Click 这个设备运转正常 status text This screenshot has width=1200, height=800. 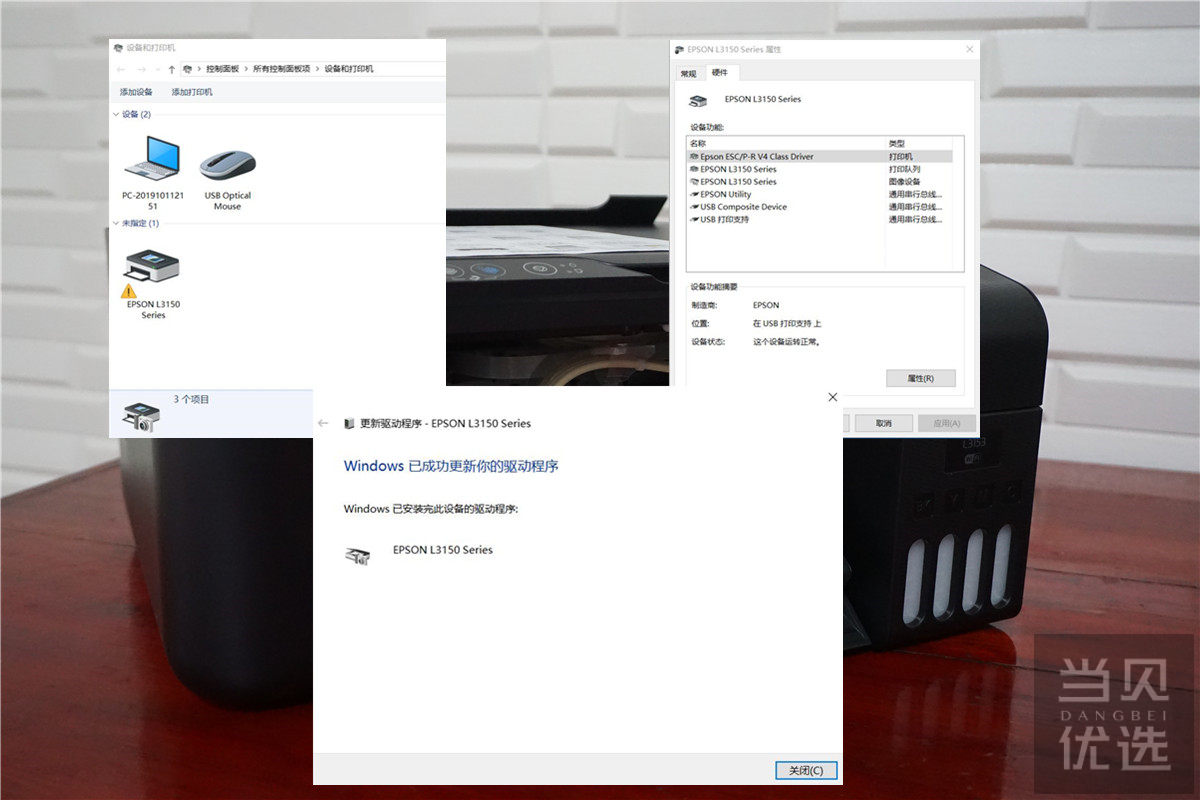[786, 341]
